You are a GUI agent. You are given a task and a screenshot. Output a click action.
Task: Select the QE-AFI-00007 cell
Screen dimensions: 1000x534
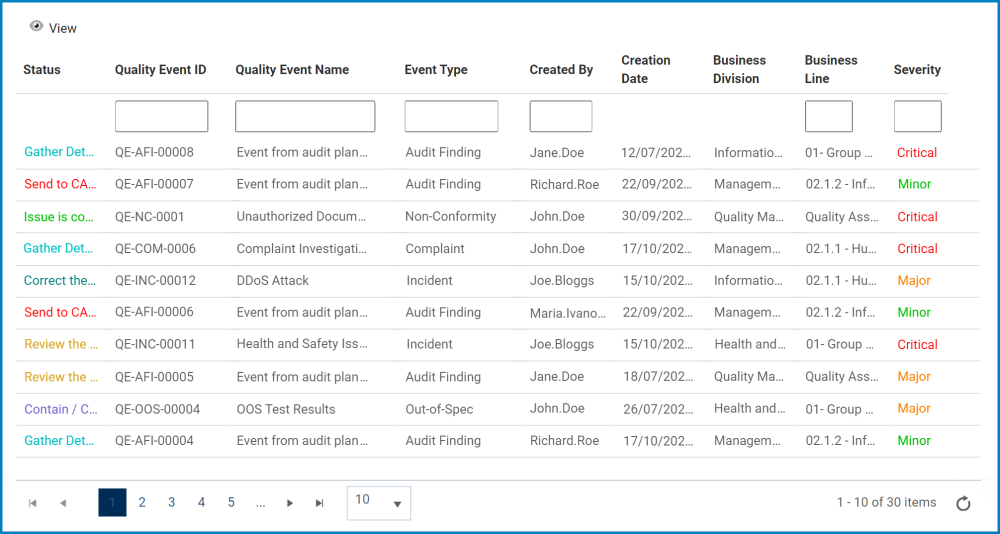pyautogui.click(x=154, y=184)
